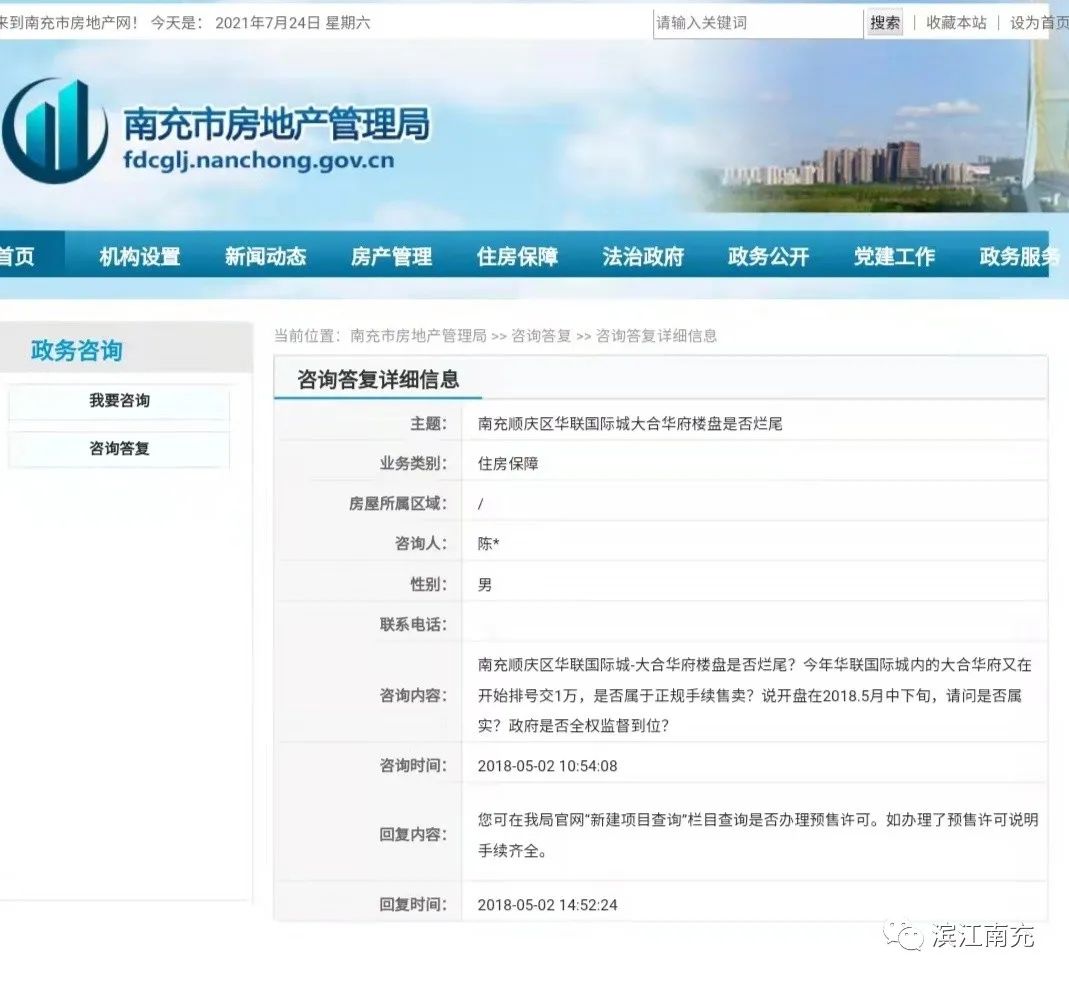The height and width of the screenshot is (982, 1069).
Task: Click the 政务咨询 sidebar heading
Action: point(77,351)
